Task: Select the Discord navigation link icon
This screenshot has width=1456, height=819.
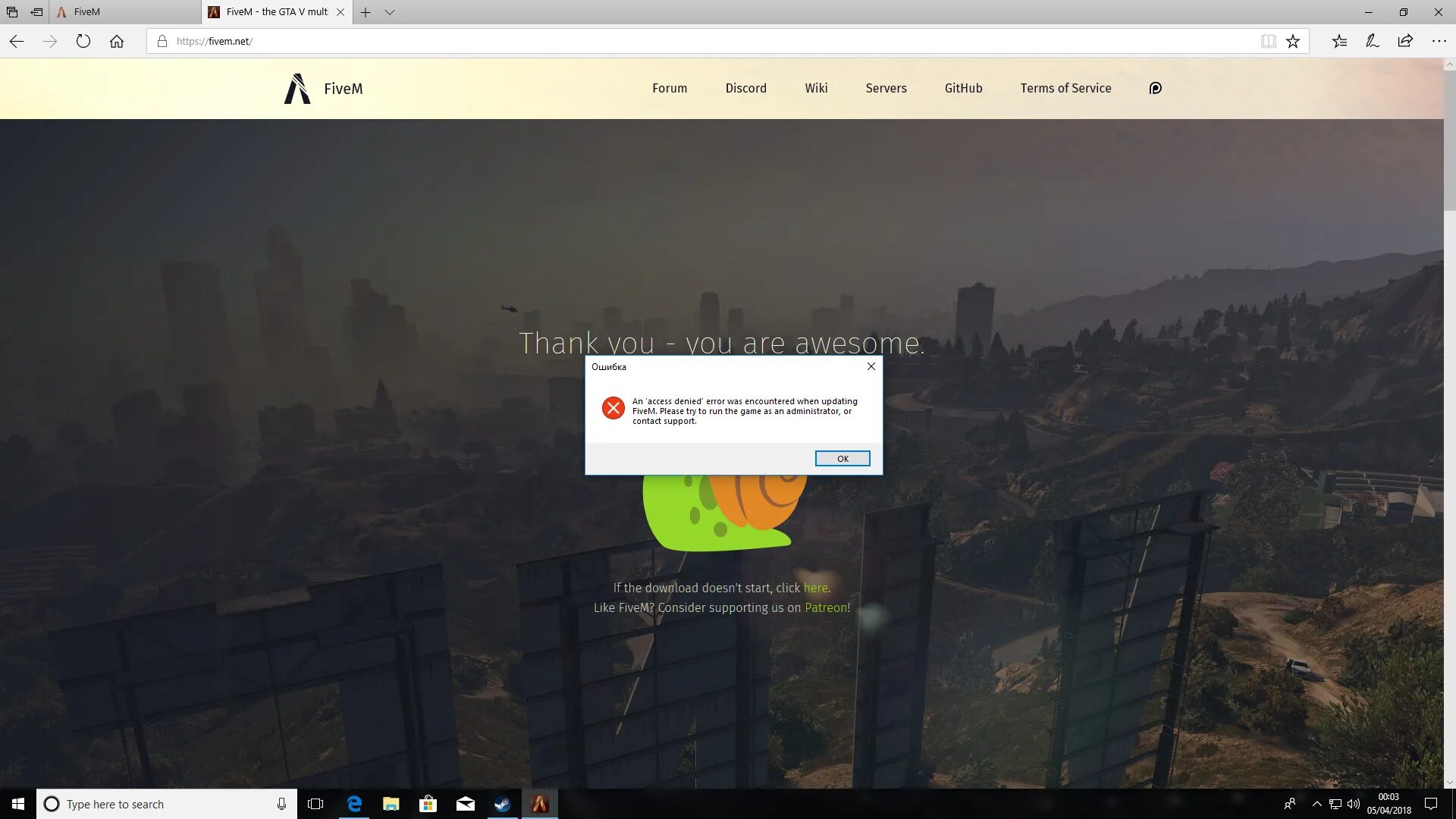Action: [x=746, y=88]
